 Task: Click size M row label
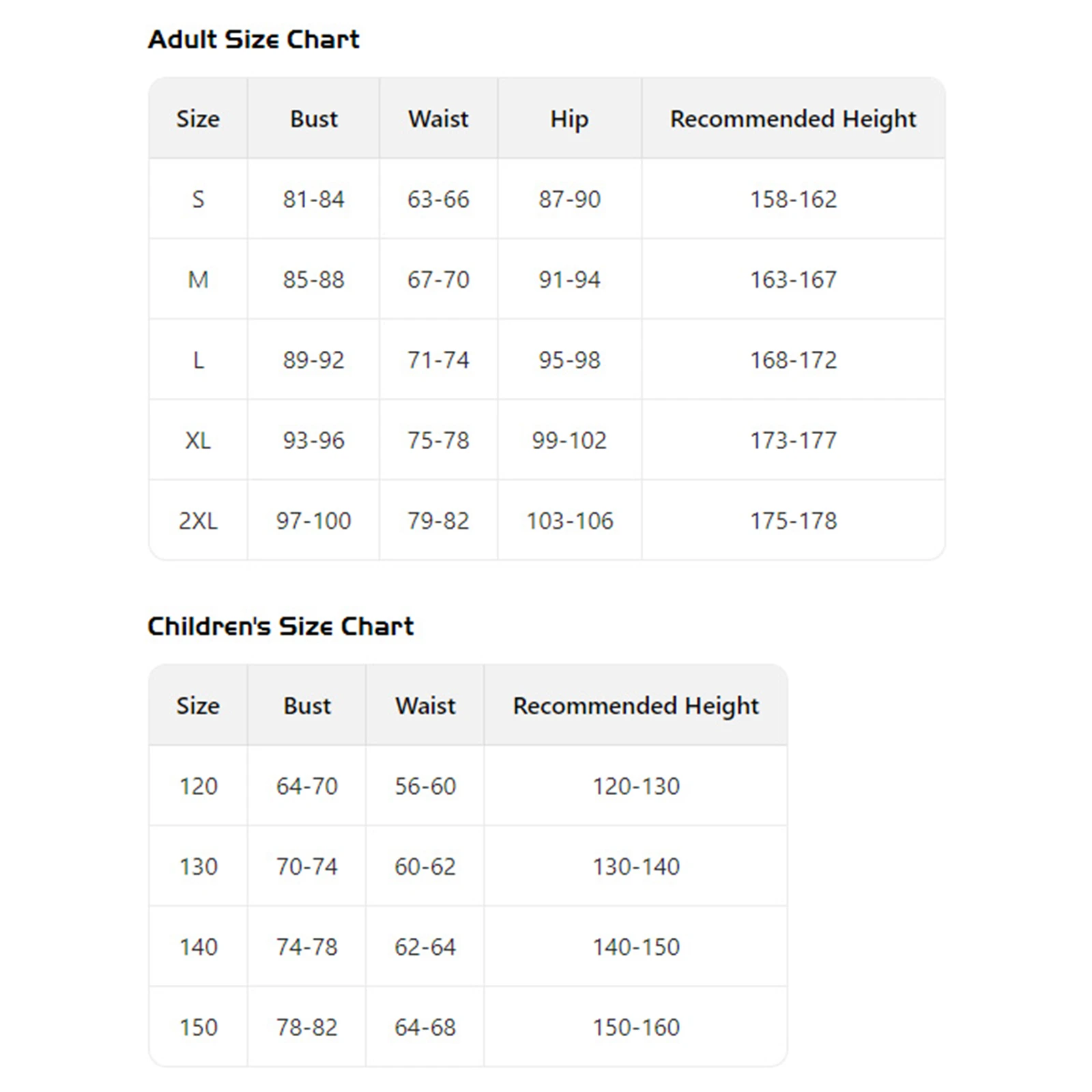tap(198, 280)
